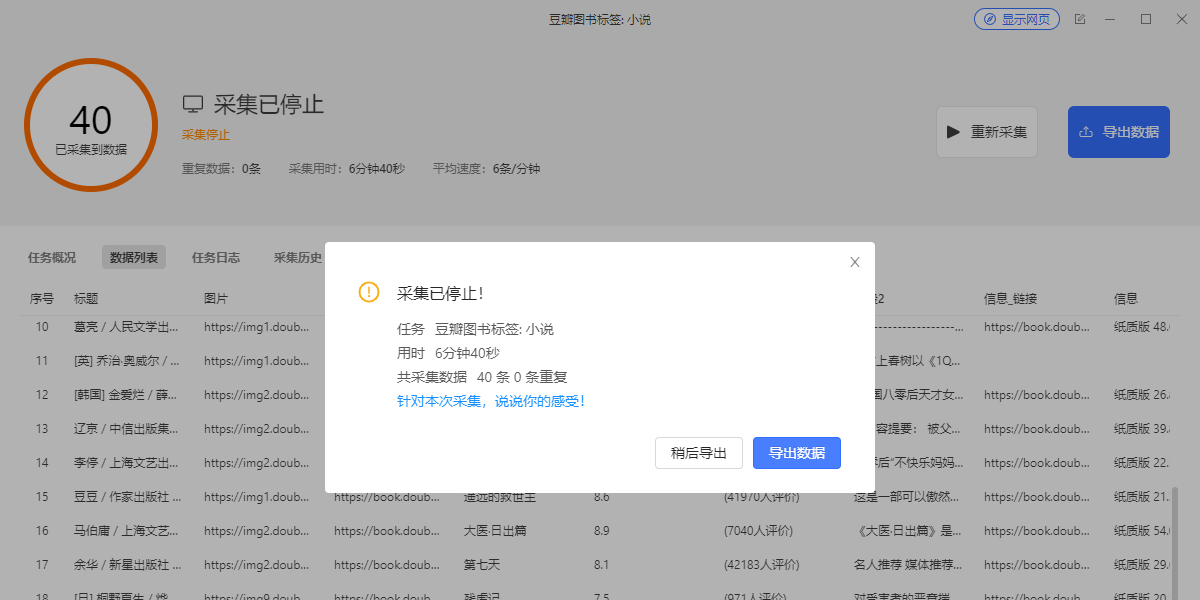Select row 15 title 豆豆 / 作家出版社

click(127, 496)
